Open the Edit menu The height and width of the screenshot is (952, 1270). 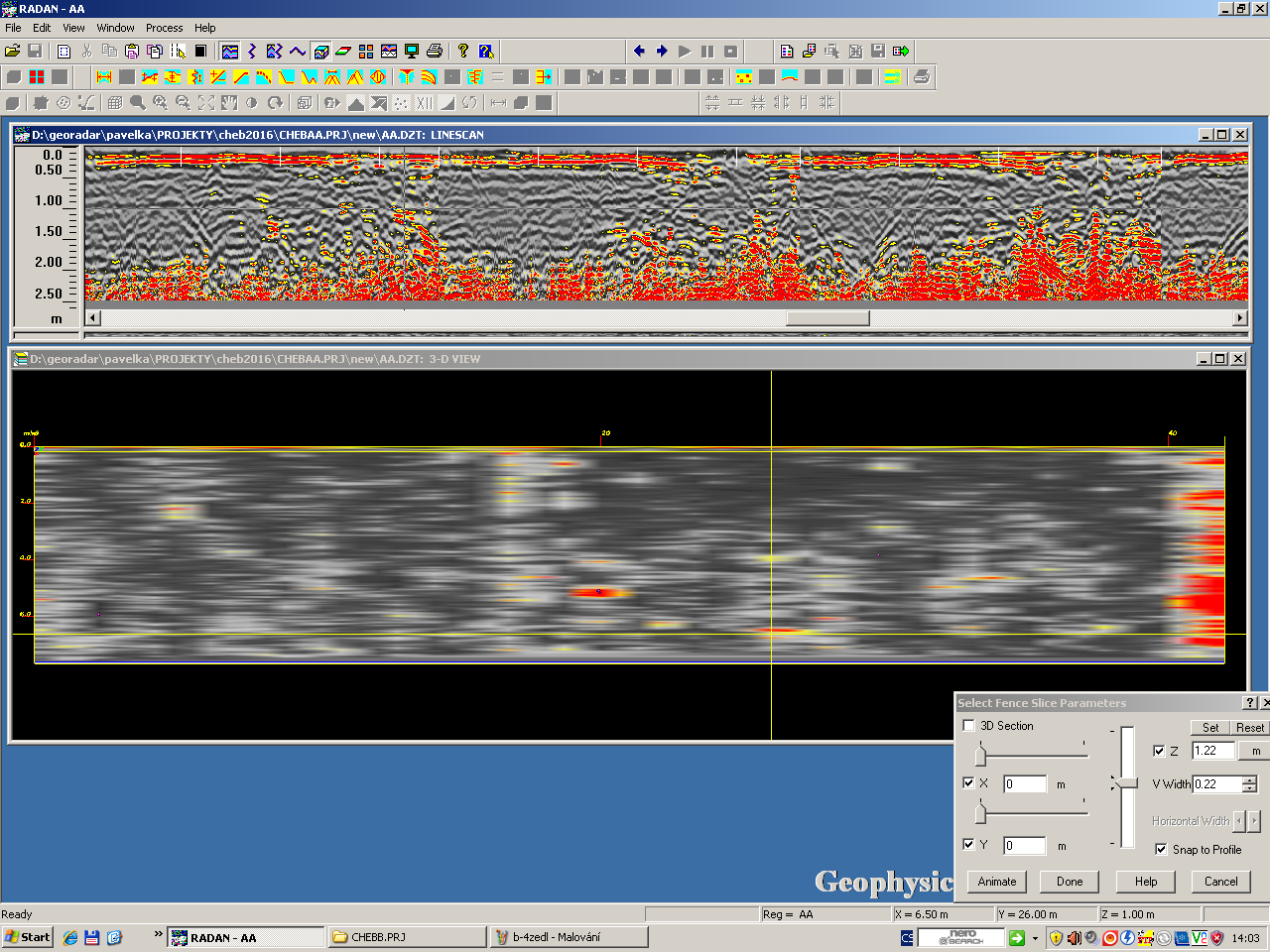[x=42, y=28]
